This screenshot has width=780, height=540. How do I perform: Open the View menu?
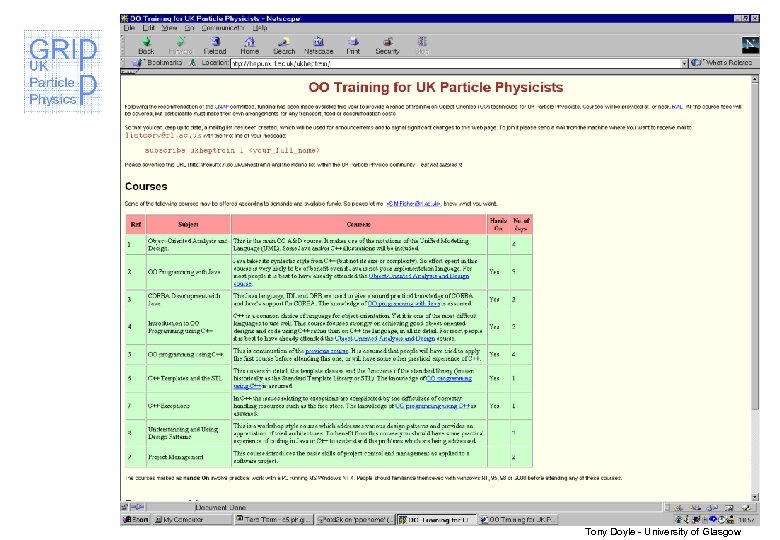(x=169, y=28)
